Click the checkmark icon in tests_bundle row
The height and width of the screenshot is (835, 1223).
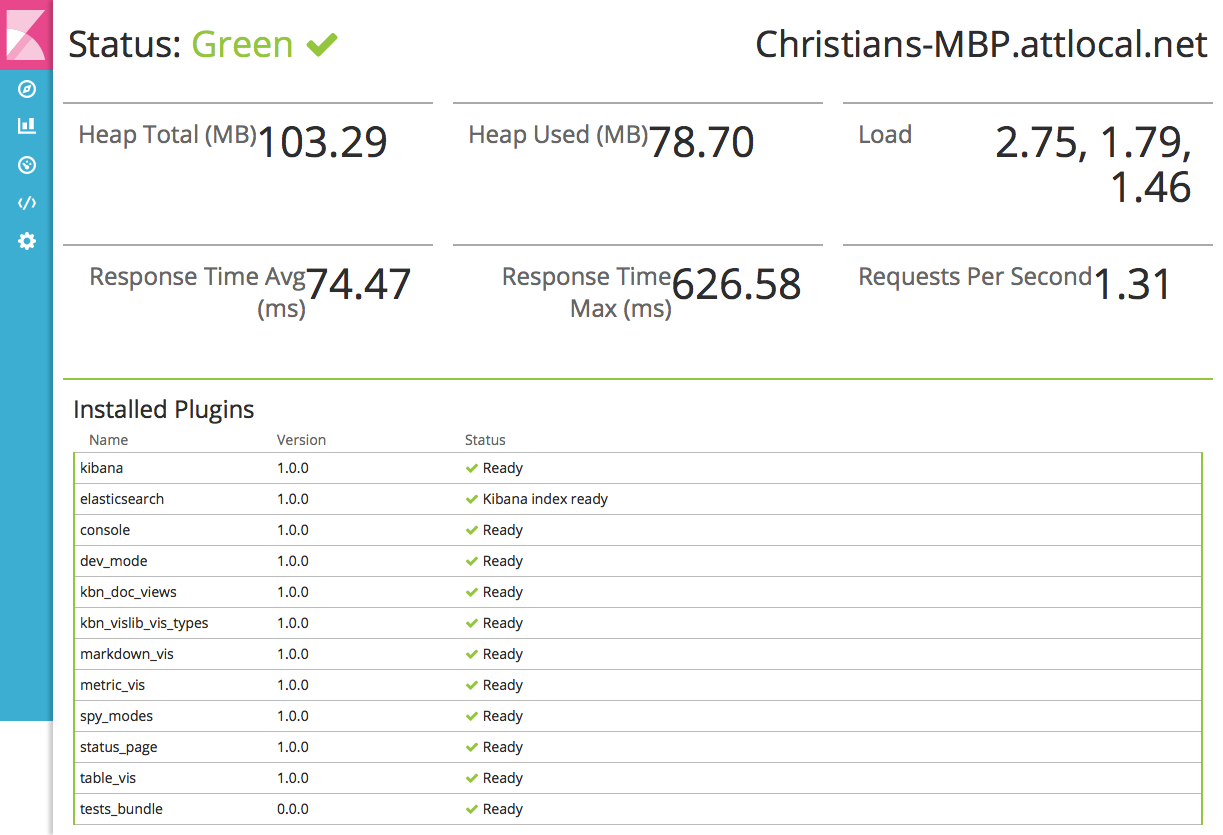471,809
